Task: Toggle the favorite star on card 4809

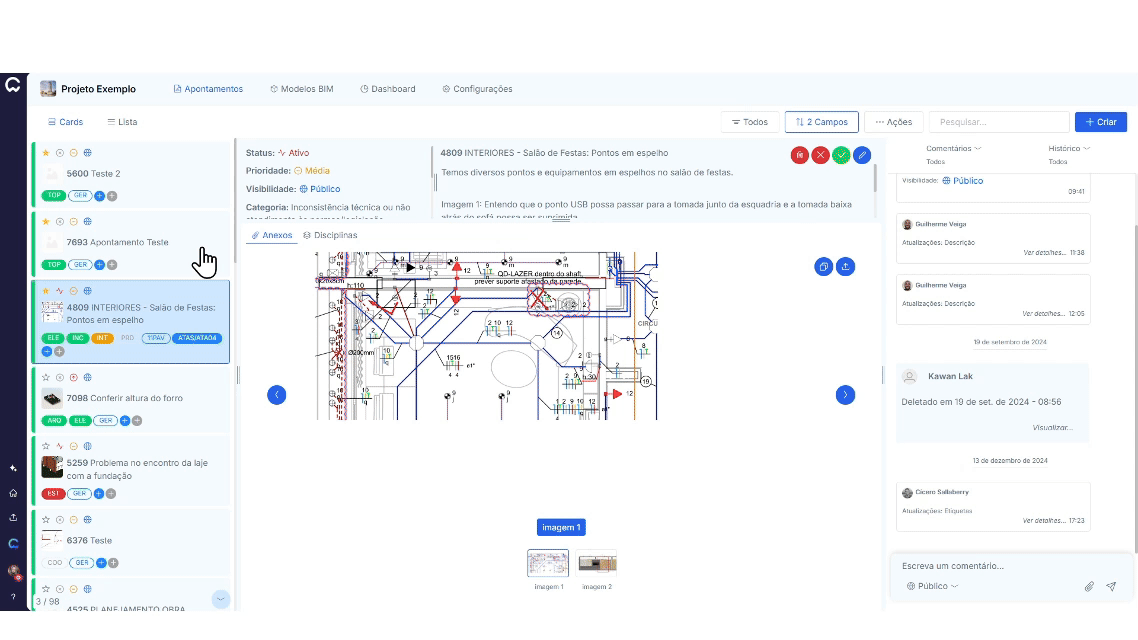Action: pos(46,291)
